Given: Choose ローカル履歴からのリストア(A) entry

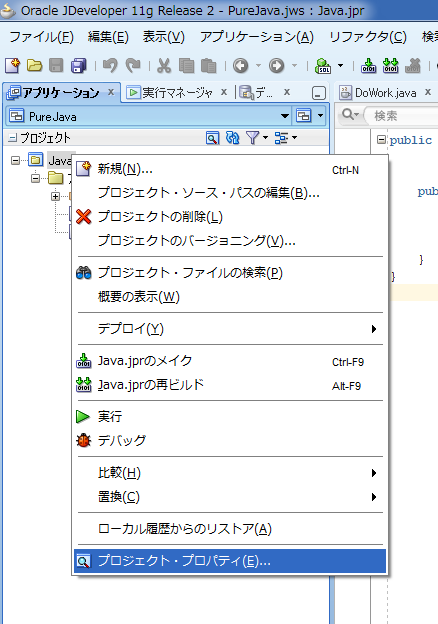Looking at the screenshot, I should click(230, 529).
